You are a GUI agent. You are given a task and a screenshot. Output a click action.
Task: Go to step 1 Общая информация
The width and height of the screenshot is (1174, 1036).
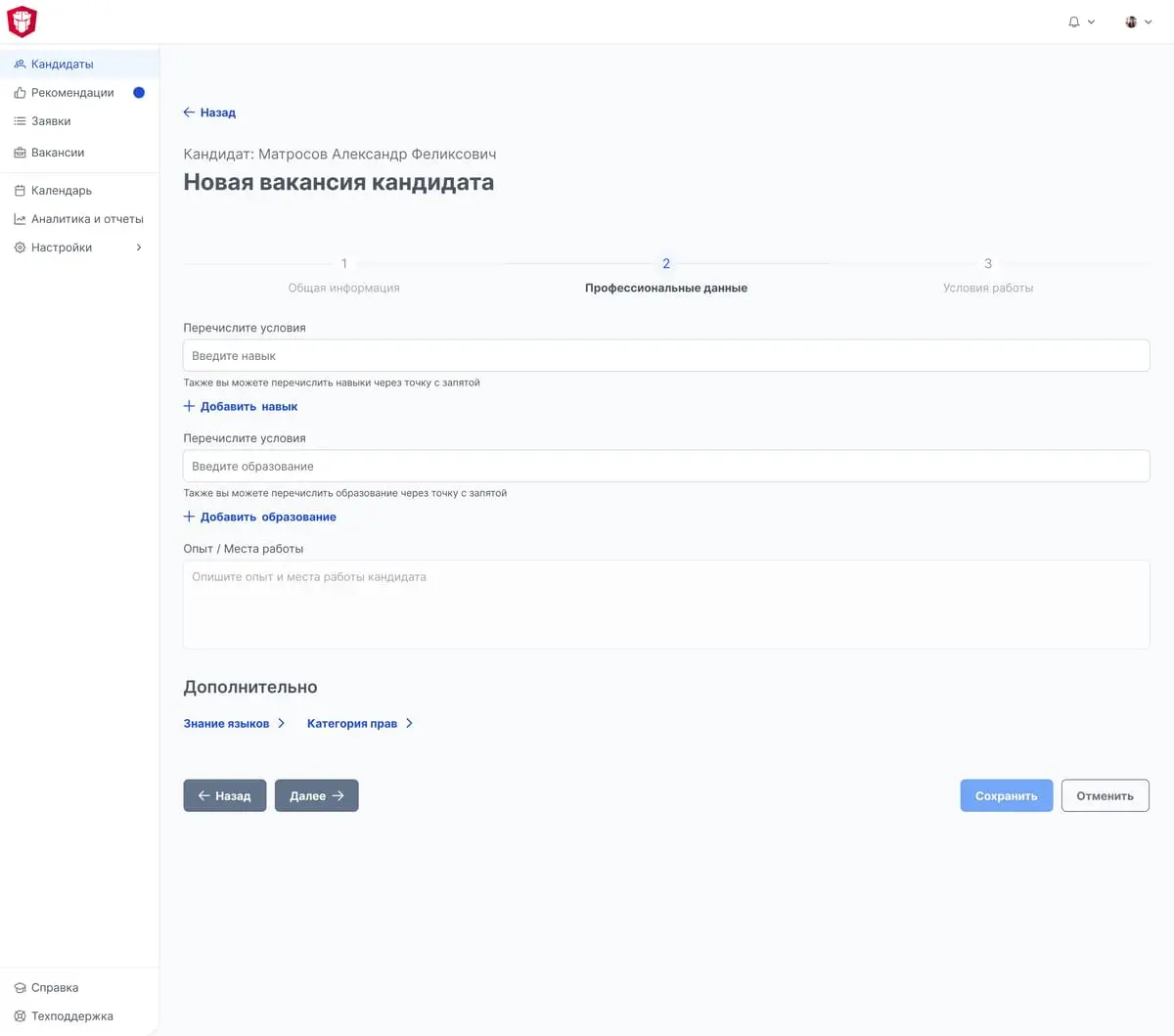tap(343, 276)
